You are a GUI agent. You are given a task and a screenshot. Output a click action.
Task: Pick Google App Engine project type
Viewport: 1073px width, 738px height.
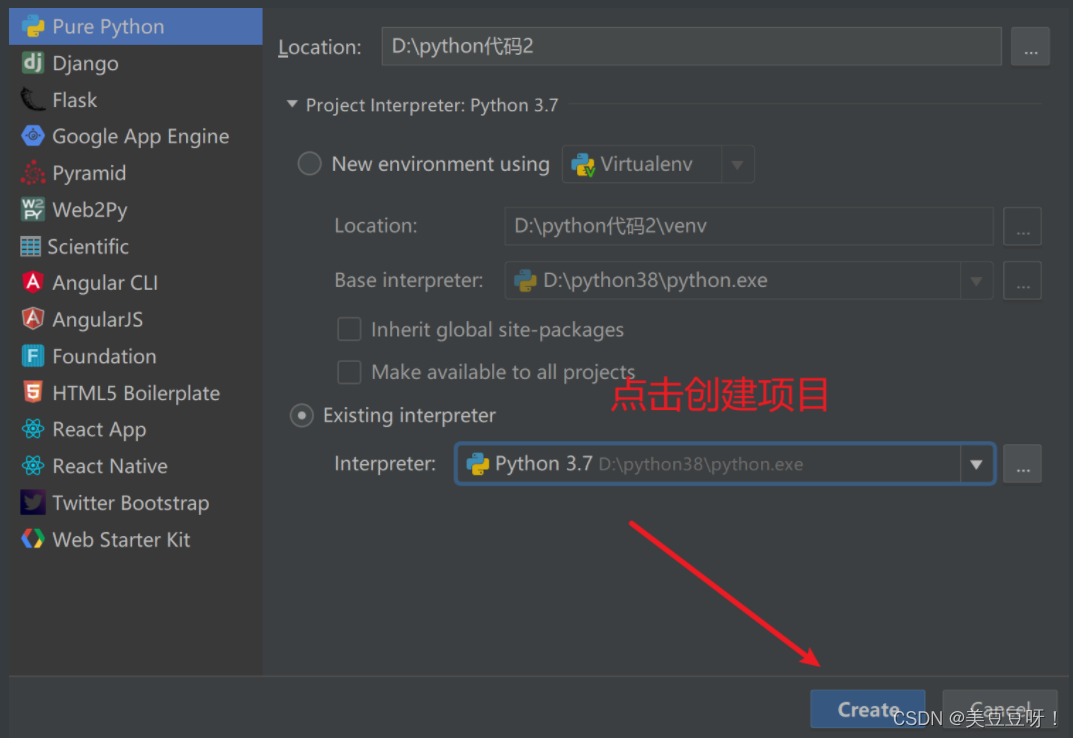[x=135, y=136]
